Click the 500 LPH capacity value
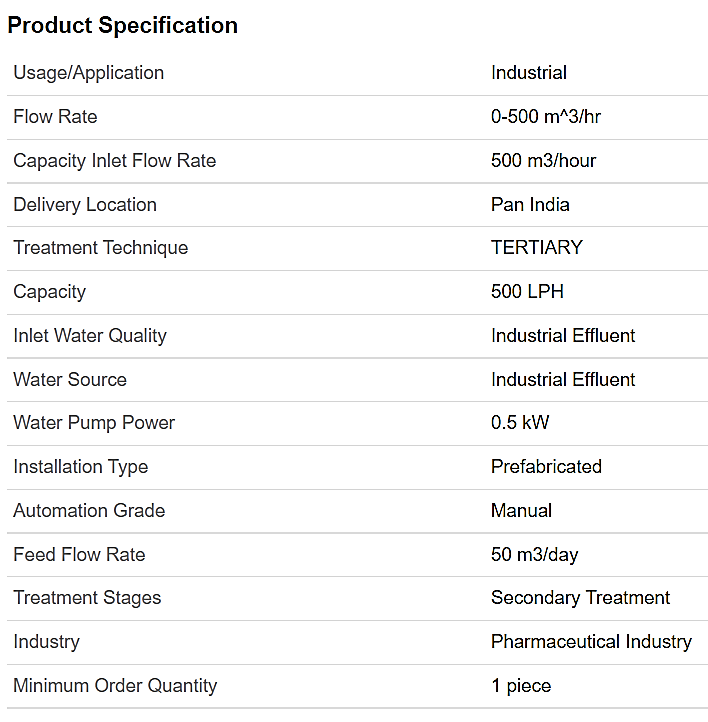708x722 pixels. [x=527, y=292]
